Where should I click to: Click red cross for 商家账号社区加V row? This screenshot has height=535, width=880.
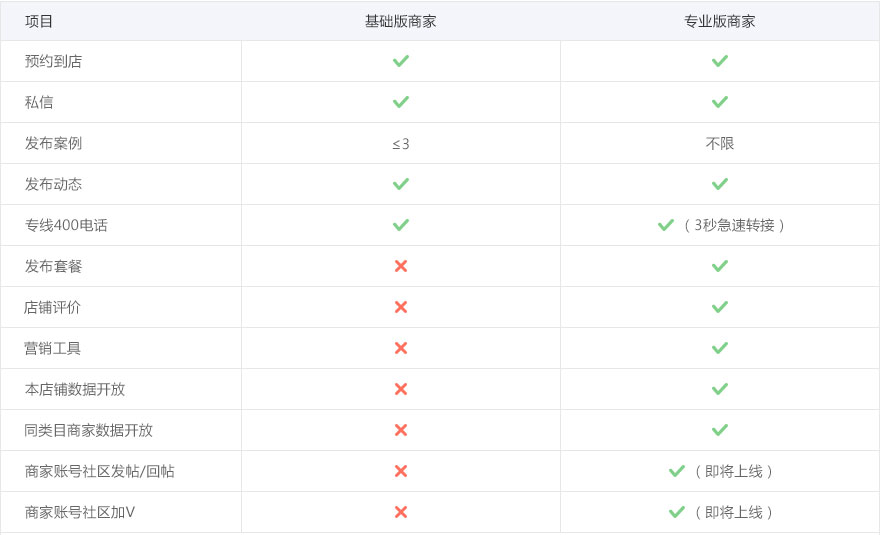401,512
